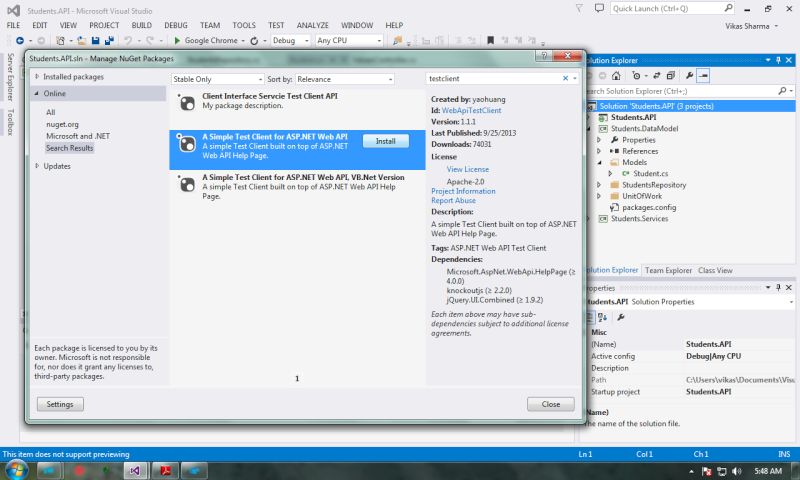800x480 pixels.
Task: Collapse the Online section
Action: point(37,93)
